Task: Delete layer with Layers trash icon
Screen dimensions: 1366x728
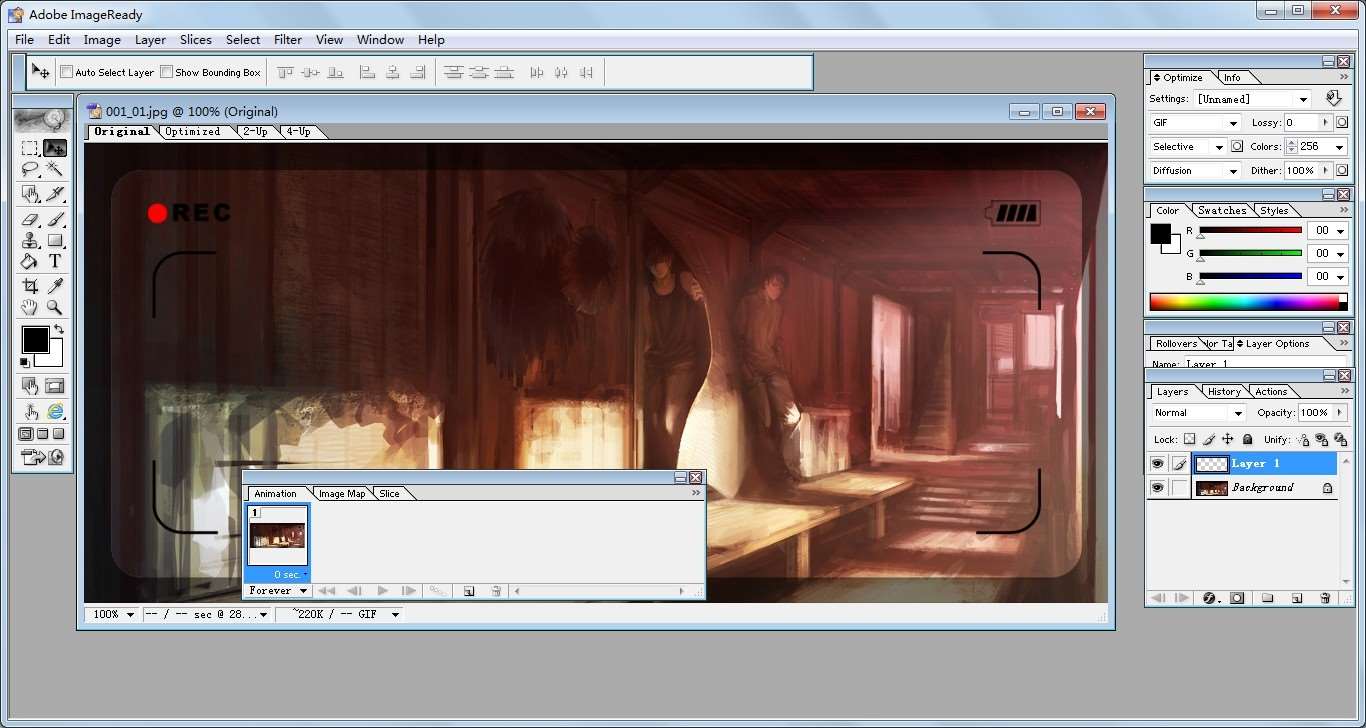Action: 1325,598
